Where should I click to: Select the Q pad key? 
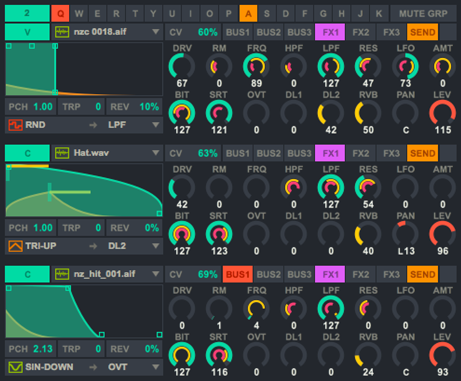[x=60, y=14]
